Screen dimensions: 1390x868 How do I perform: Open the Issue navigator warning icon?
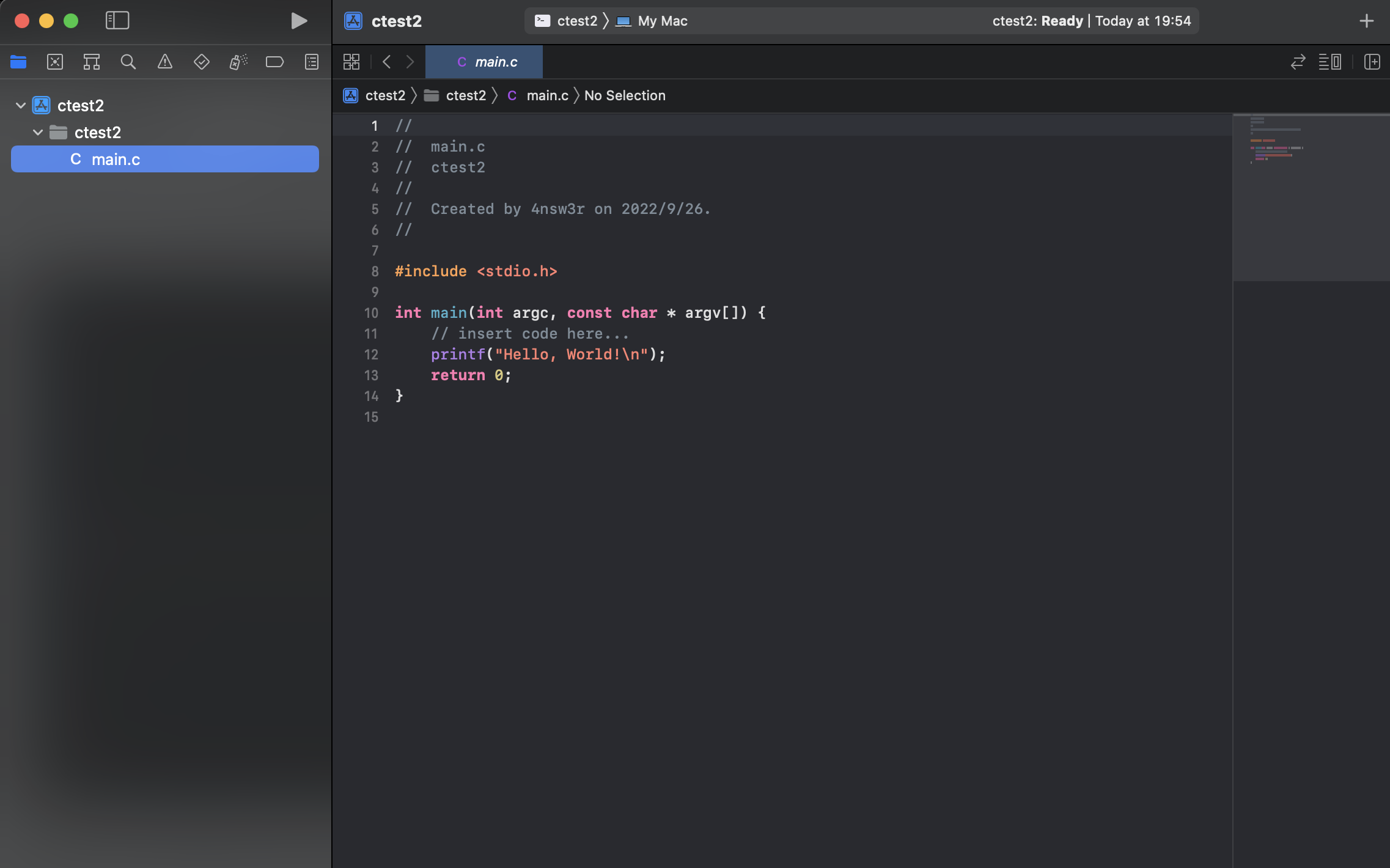coord(165,62)
